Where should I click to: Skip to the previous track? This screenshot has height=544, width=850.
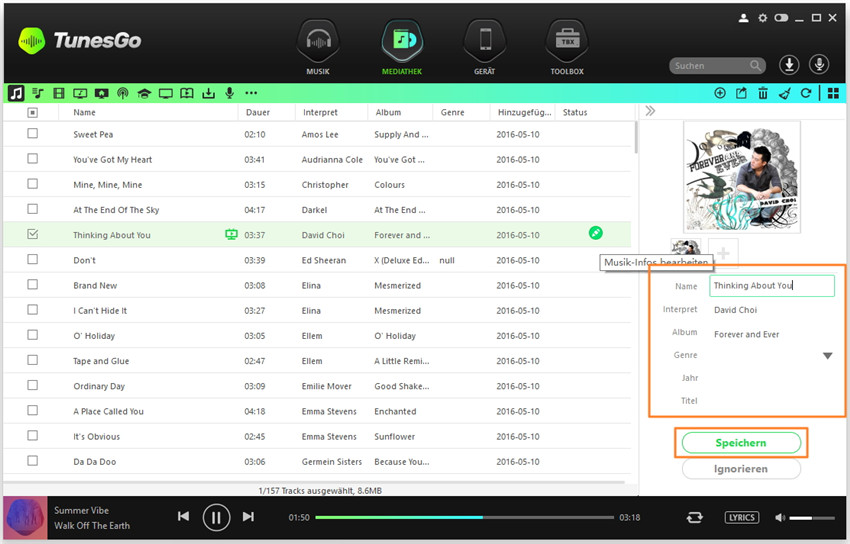point(184,516)
